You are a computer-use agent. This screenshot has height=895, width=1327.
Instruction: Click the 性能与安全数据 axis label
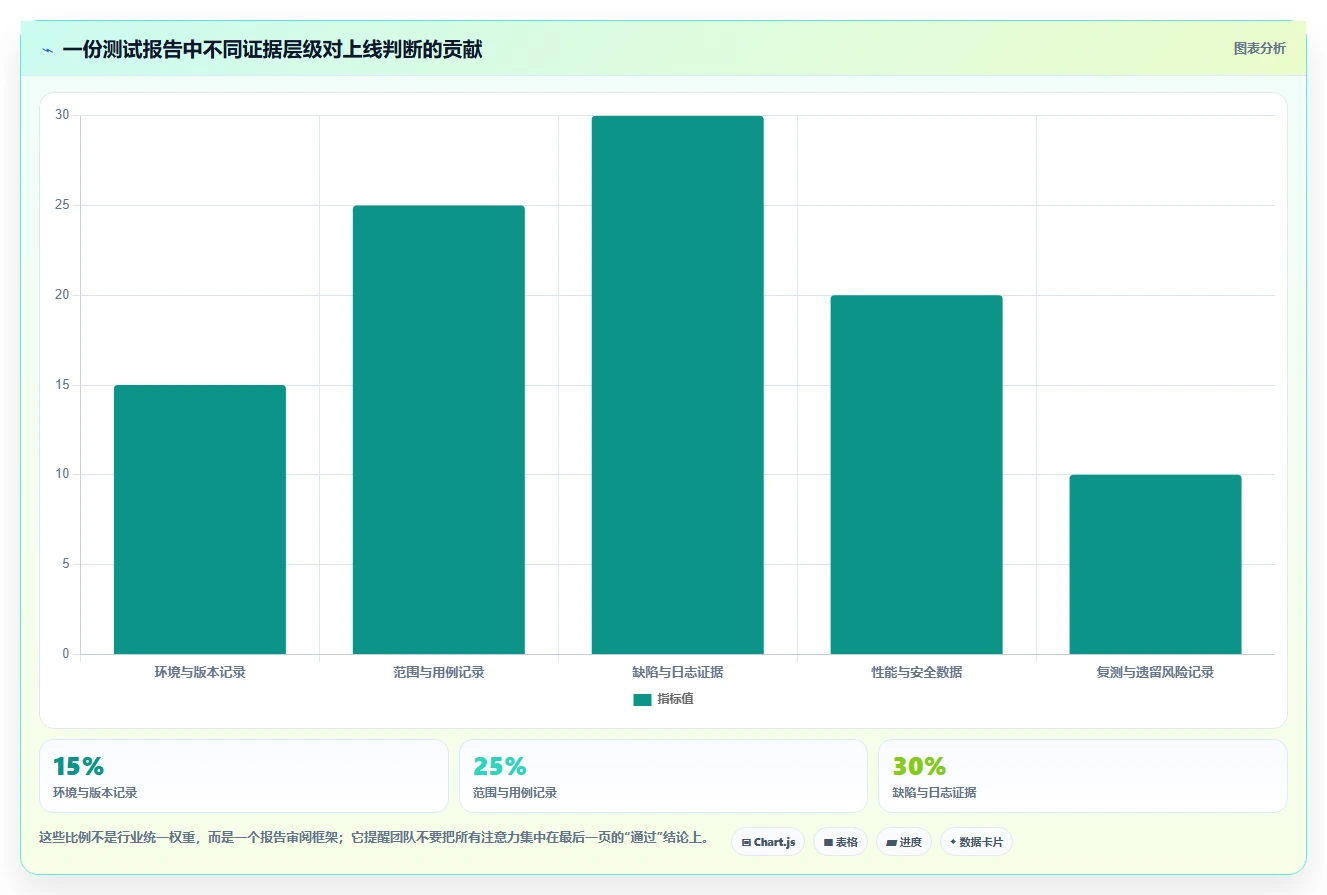coord(917,673)
